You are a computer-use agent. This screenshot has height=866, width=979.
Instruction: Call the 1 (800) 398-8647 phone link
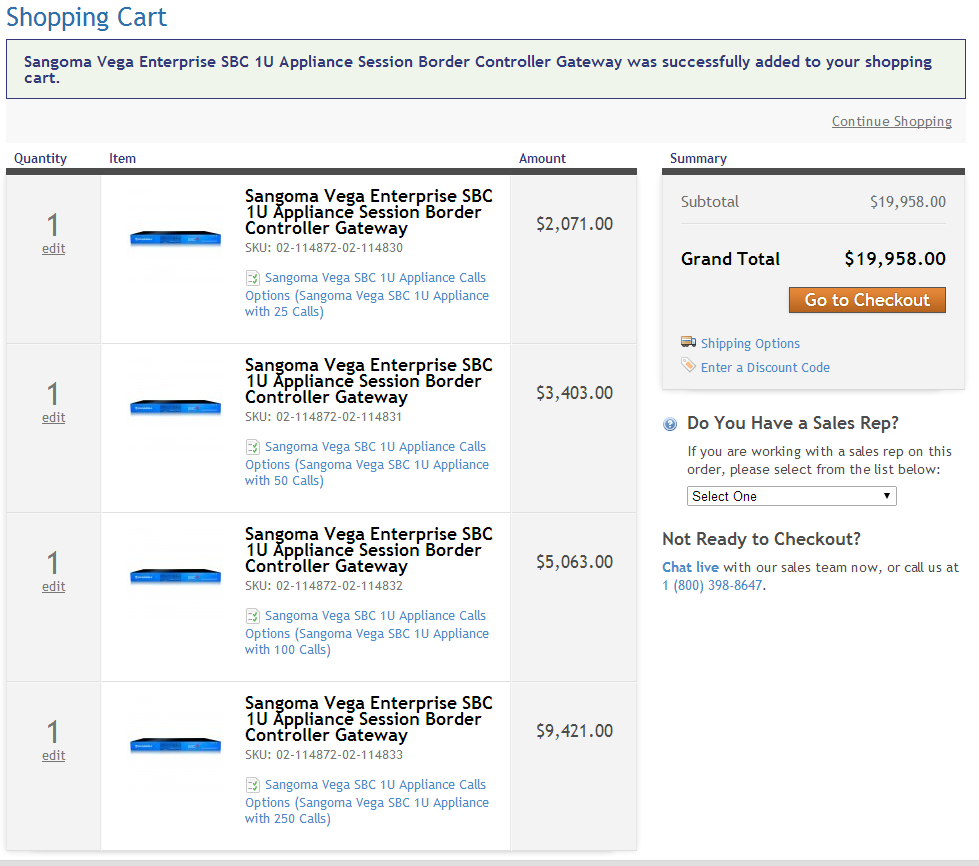click(x=712, y=585)
